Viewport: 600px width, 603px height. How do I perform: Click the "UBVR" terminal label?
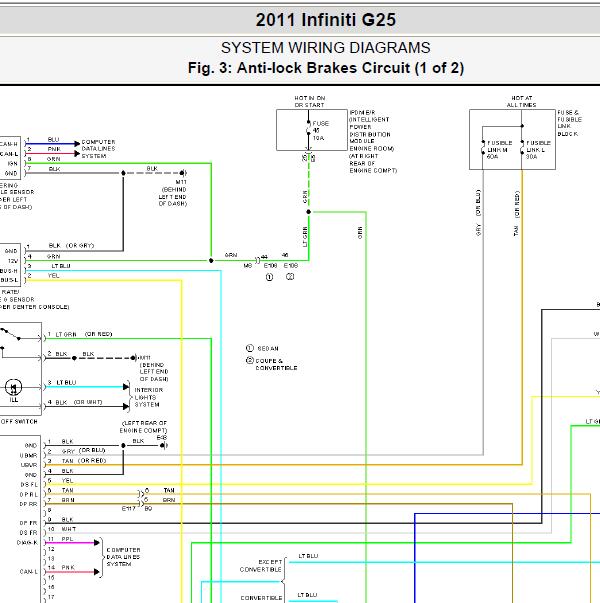tap(29, 465)
